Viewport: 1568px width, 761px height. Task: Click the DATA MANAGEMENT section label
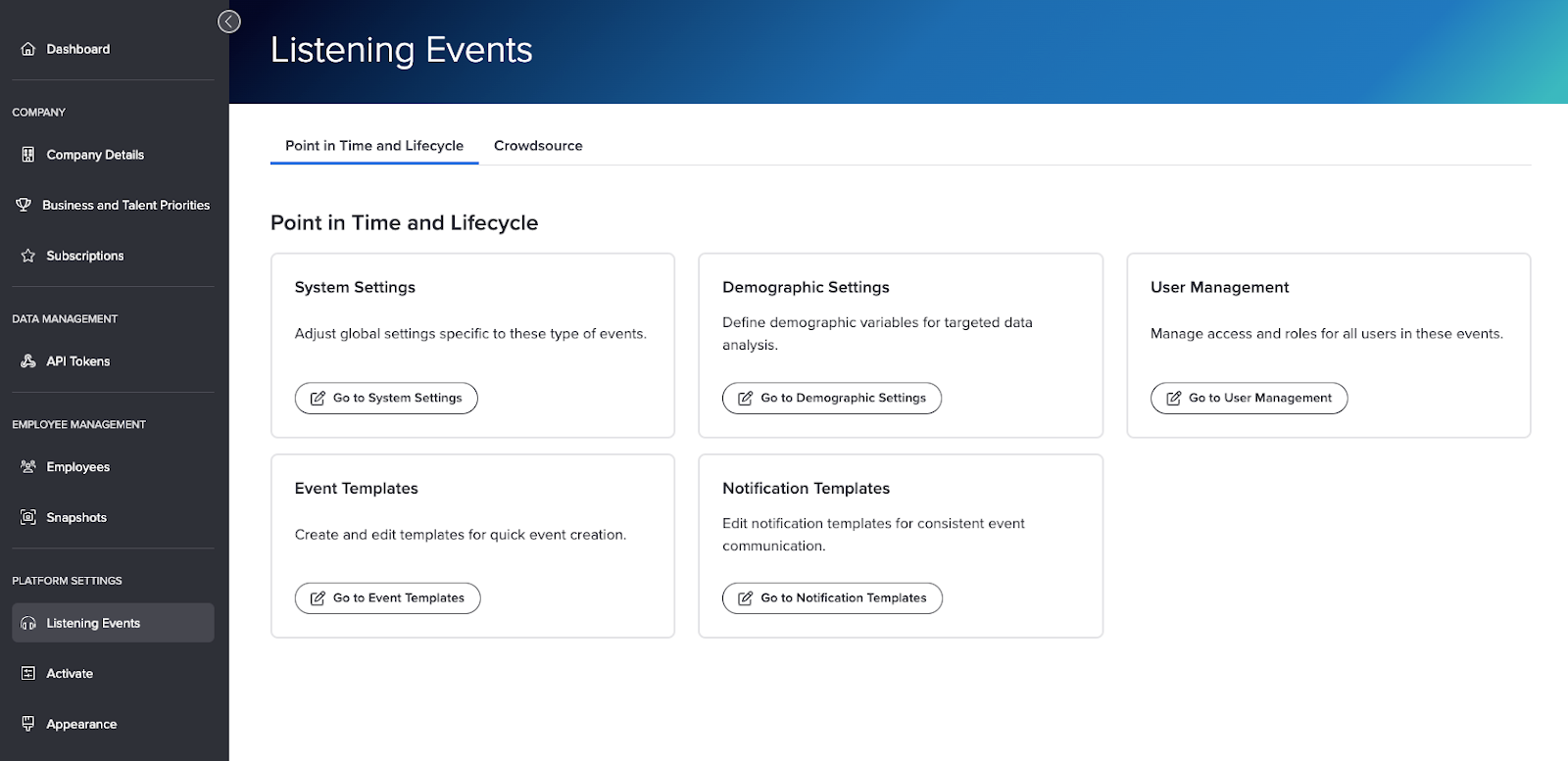65,319
